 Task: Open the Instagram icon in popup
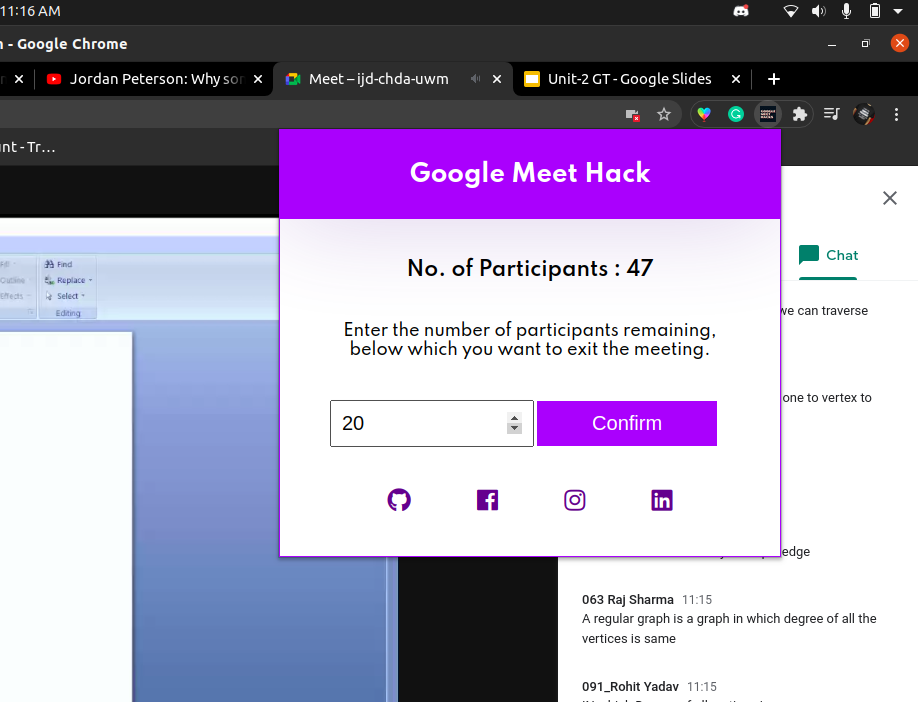(574, 500)
